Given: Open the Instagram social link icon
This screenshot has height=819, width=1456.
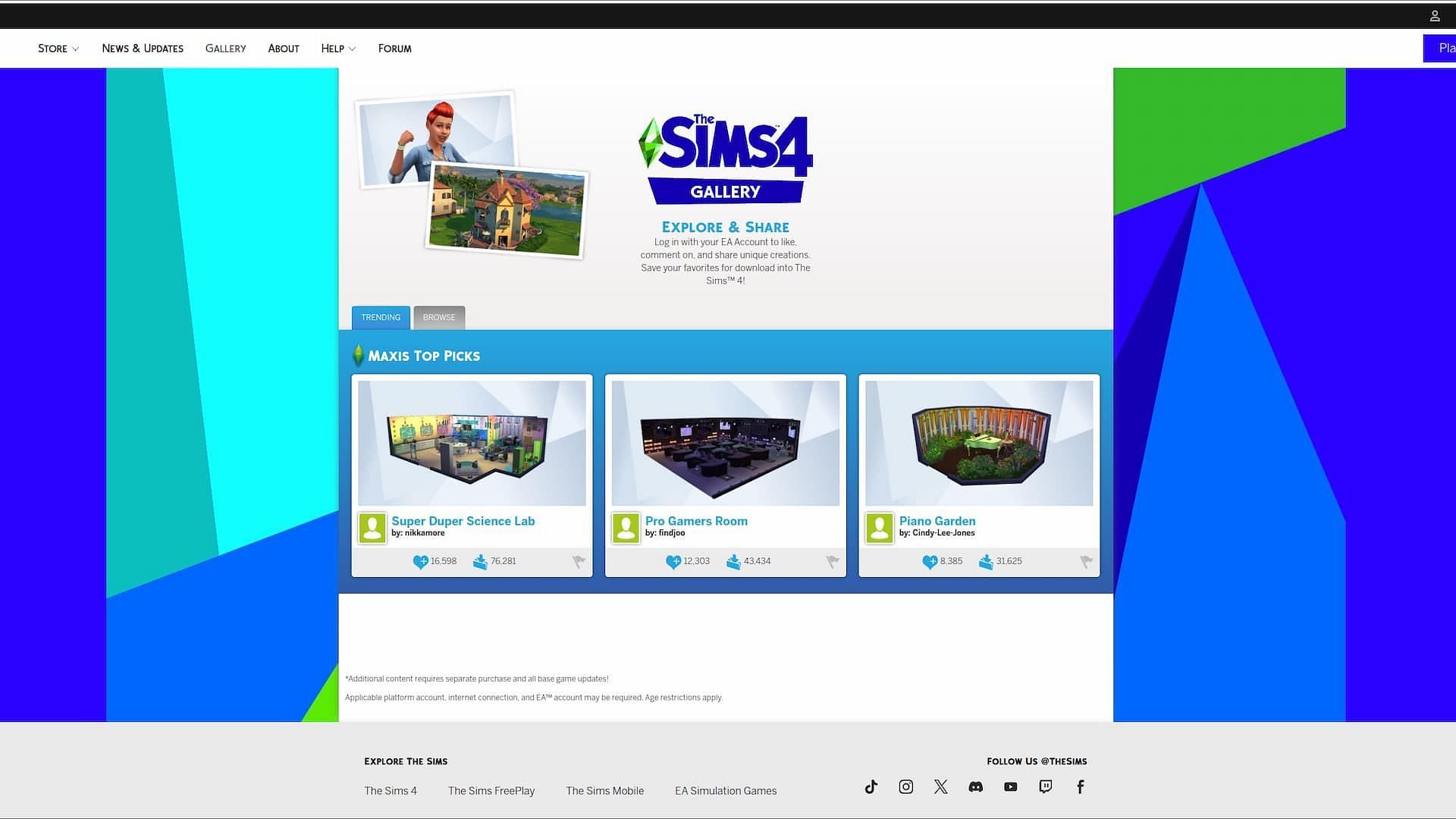Looking at the screenshot, I should coord(905,786).
